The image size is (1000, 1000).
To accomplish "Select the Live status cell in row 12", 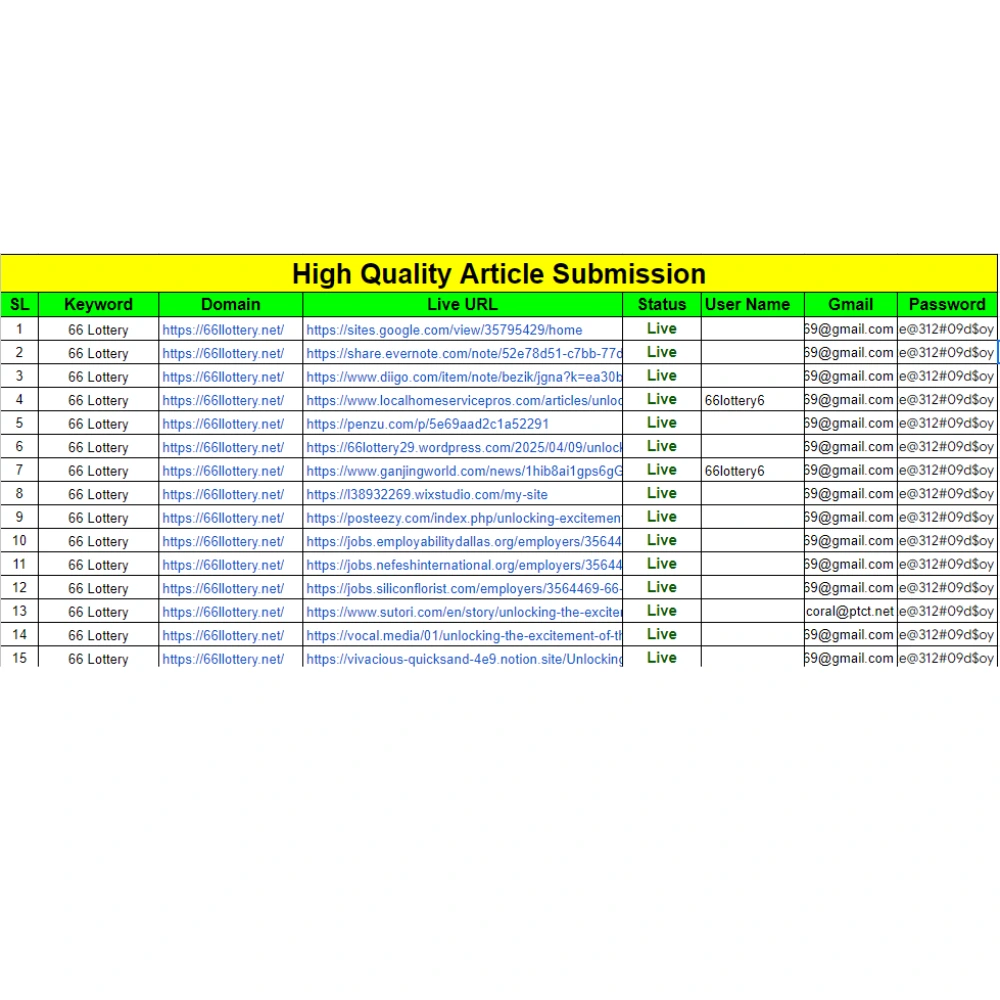I will click(x=661, y=587).
